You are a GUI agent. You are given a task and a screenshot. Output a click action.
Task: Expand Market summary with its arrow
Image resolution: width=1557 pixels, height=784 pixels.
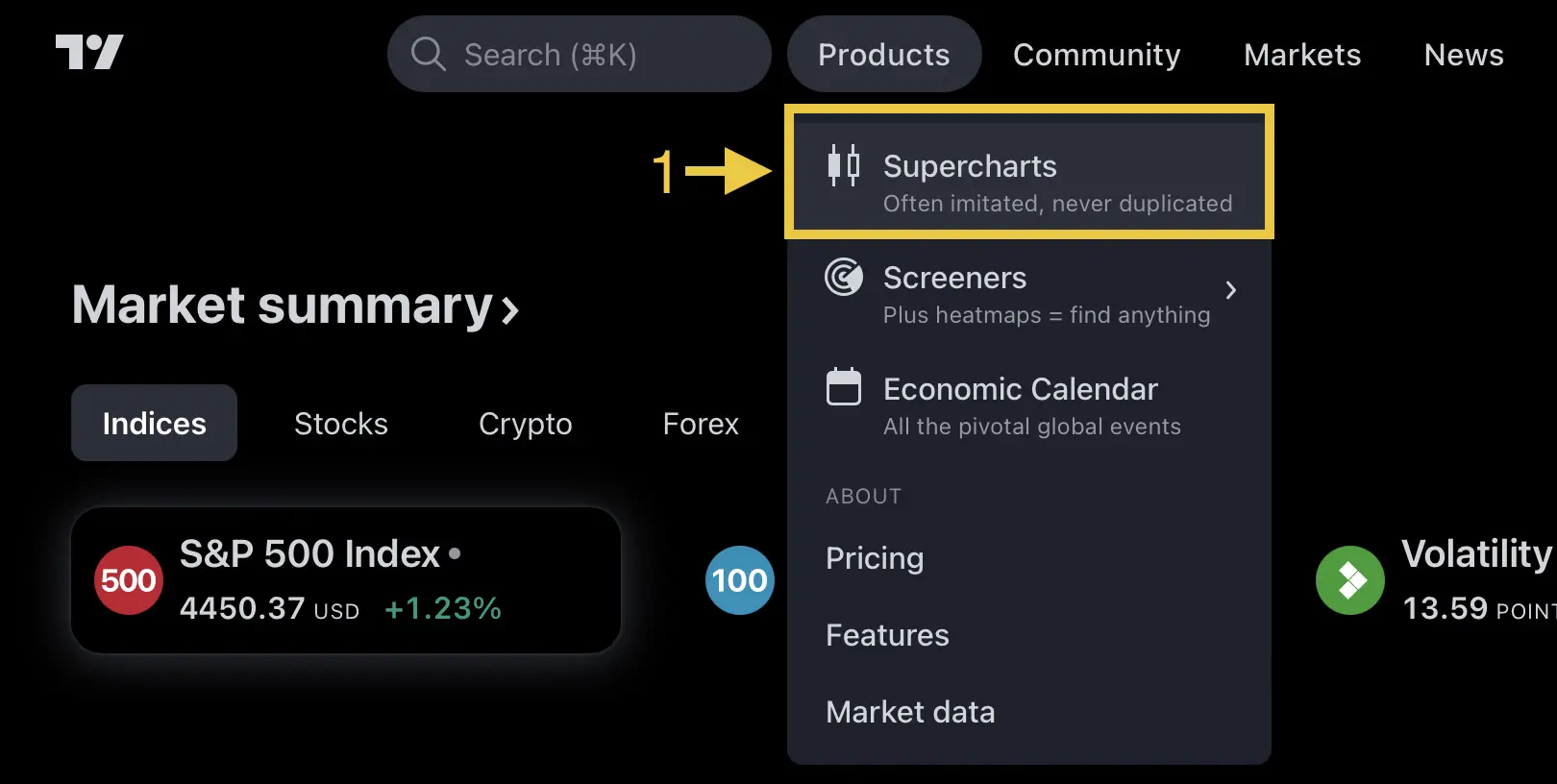coord(508,307)
